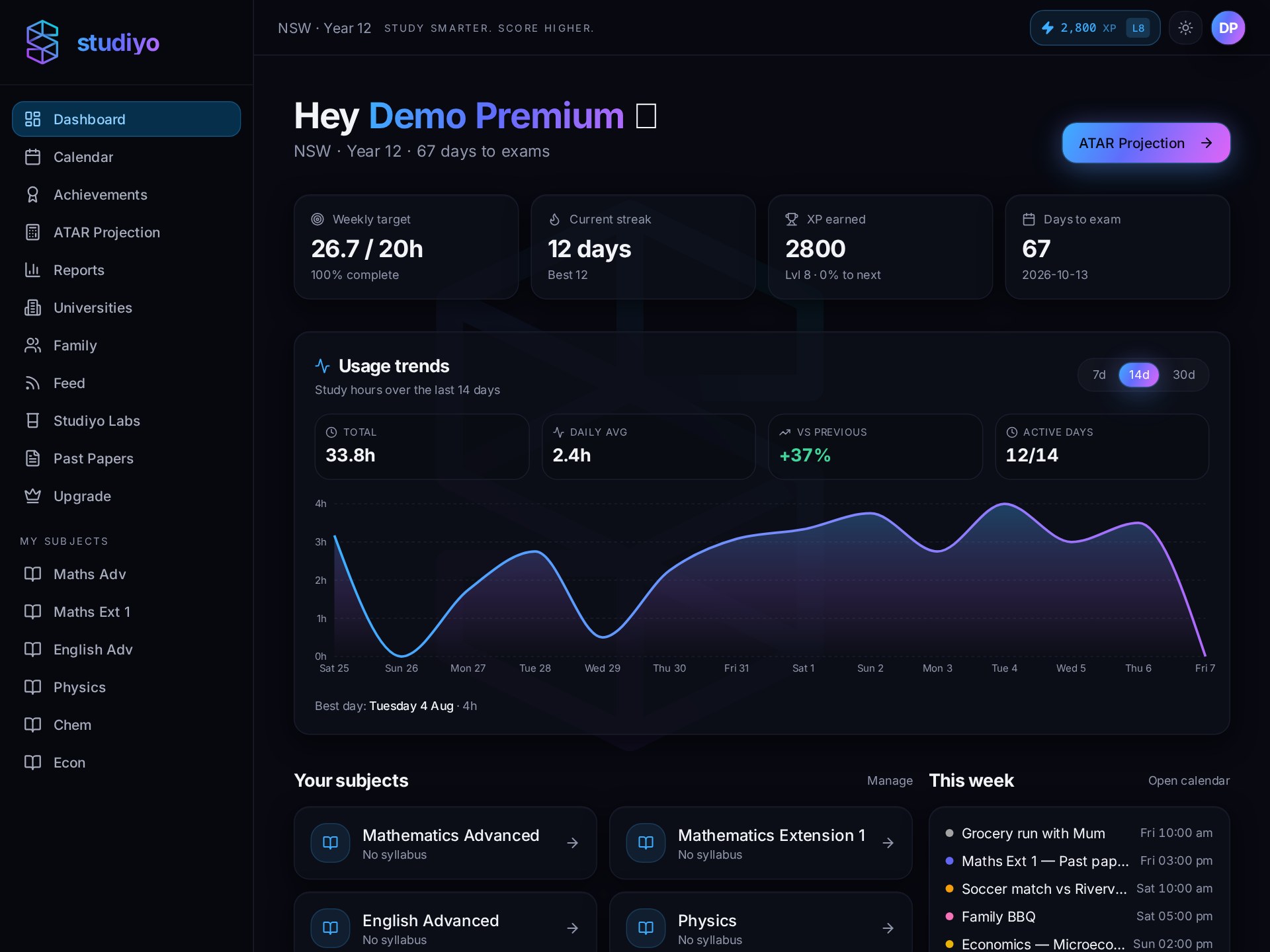Click the 12 days streak value

[x=589, y=249]
